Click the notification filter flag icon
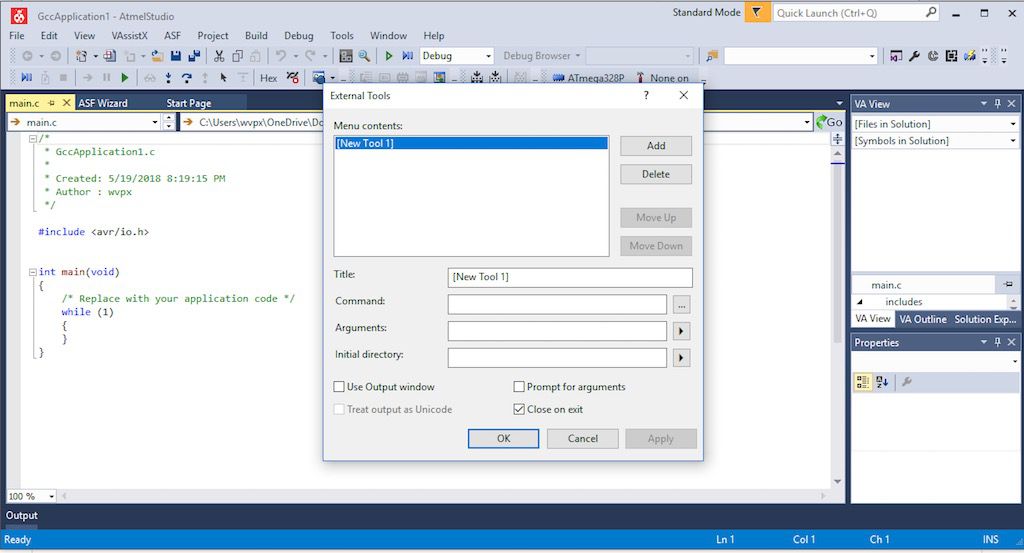The width and height of the screenshot is (1024, 553). point(757,12)
